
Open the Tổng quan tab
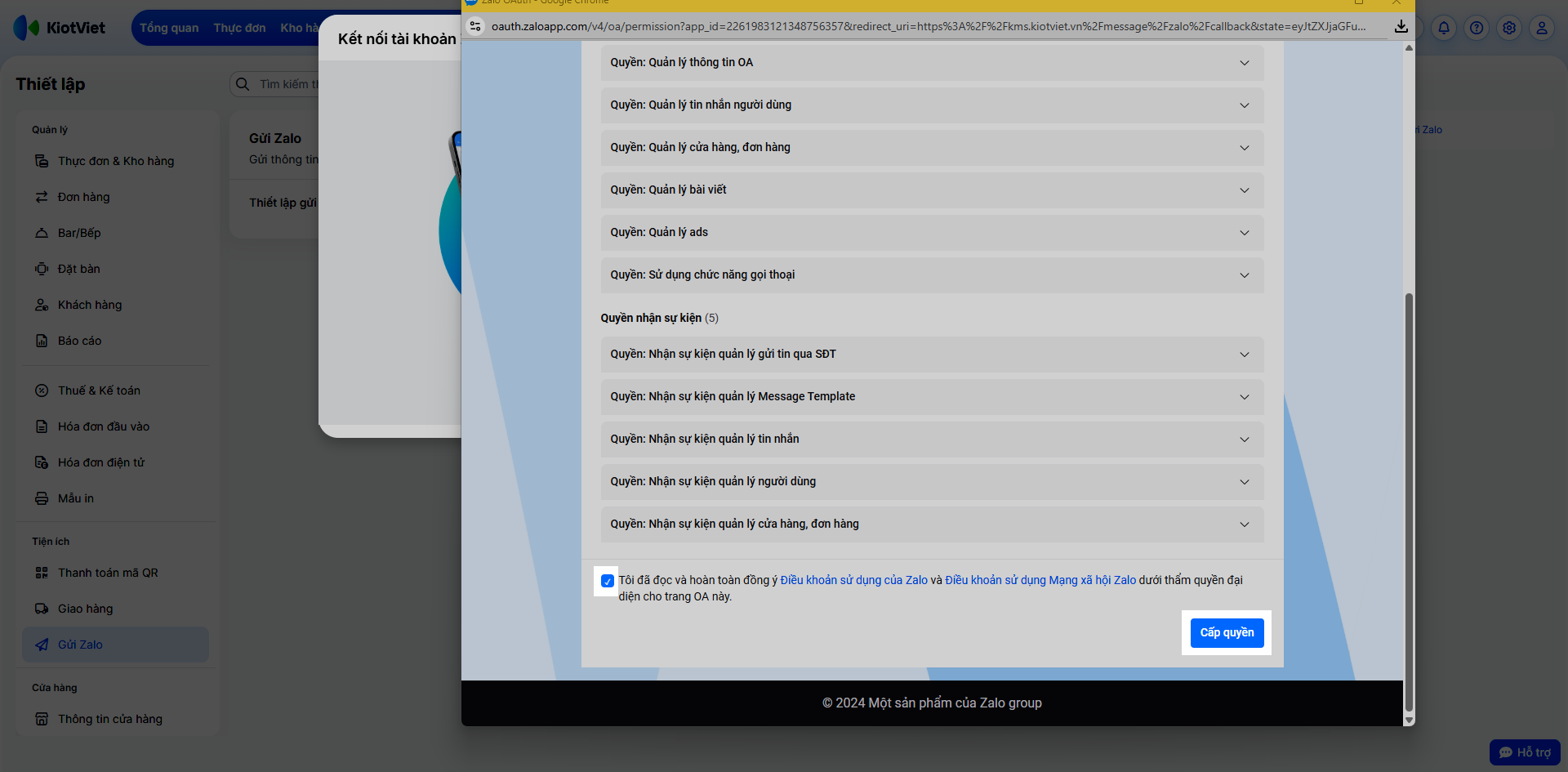pos(169,28)
